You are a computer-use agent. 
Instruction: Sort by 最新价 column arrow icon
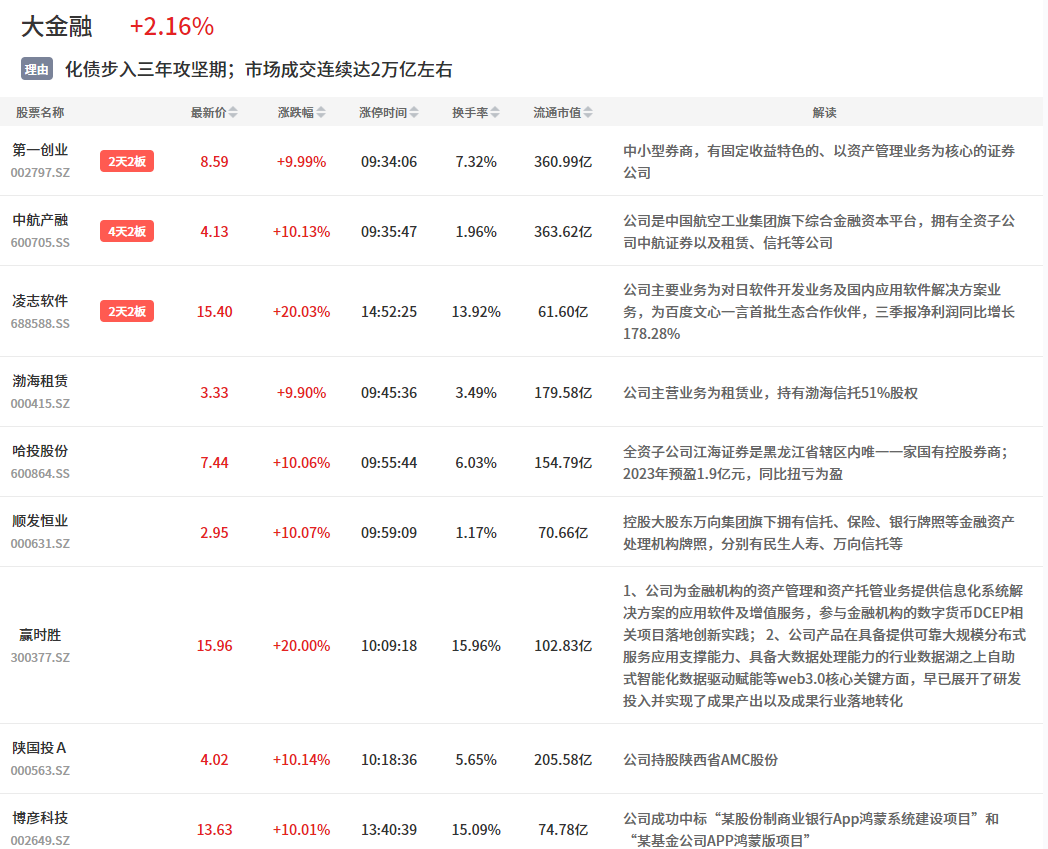(x=233, y=113)
